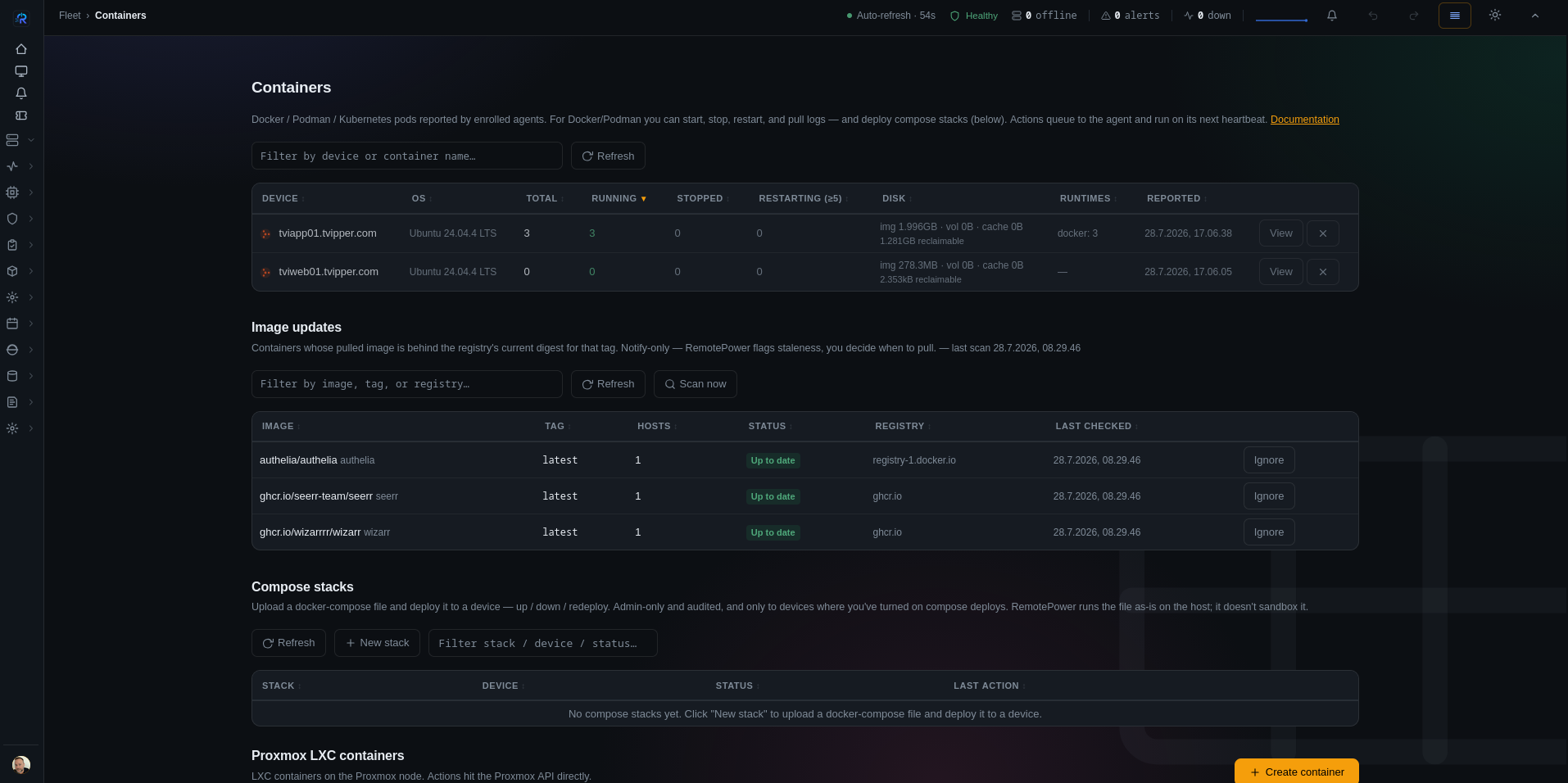Viewport: 1568px width, 783px height.
Task: Open the database cylinder sidebar section
Action: [x=12, y=376]
